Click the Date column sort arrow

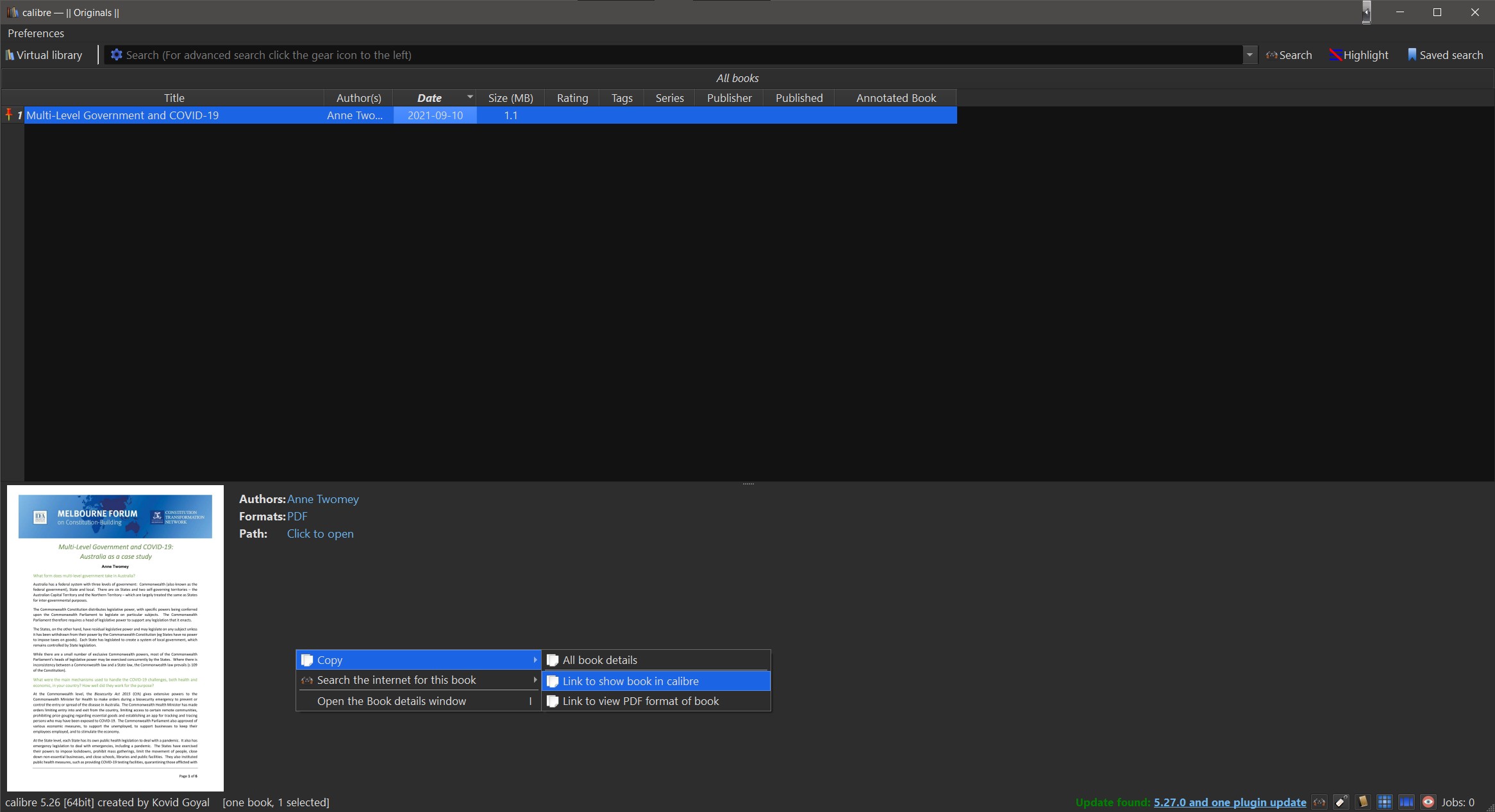point(470,97)
